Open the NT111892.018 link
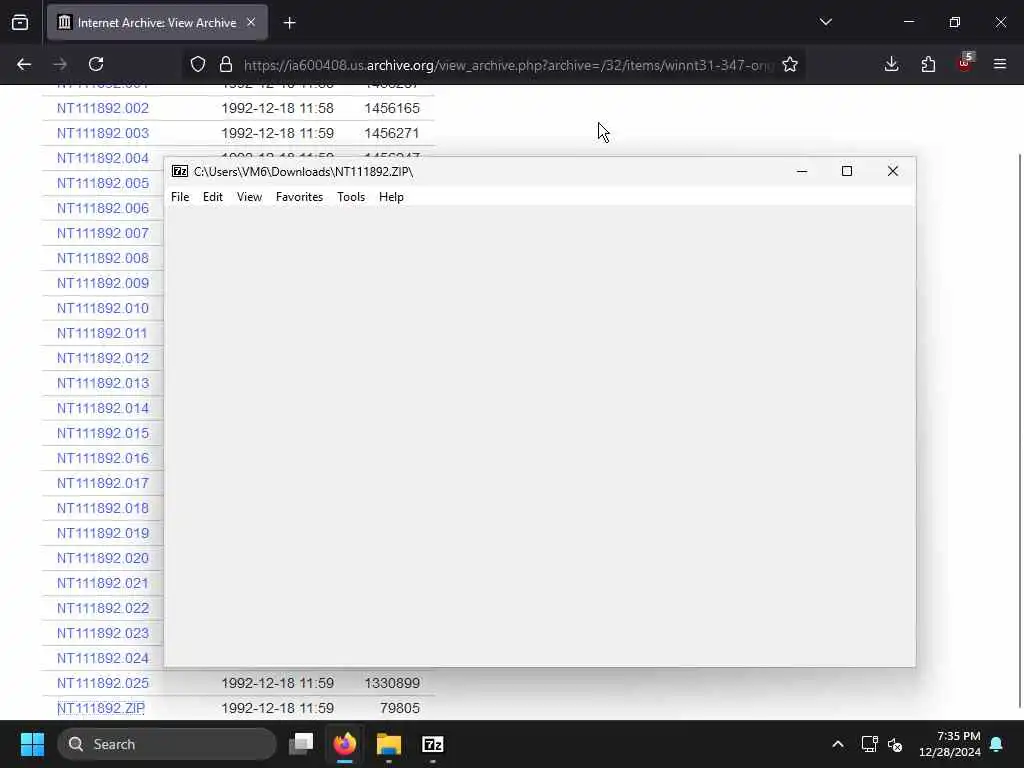1024x768 pixels. [x=103, y=508]
